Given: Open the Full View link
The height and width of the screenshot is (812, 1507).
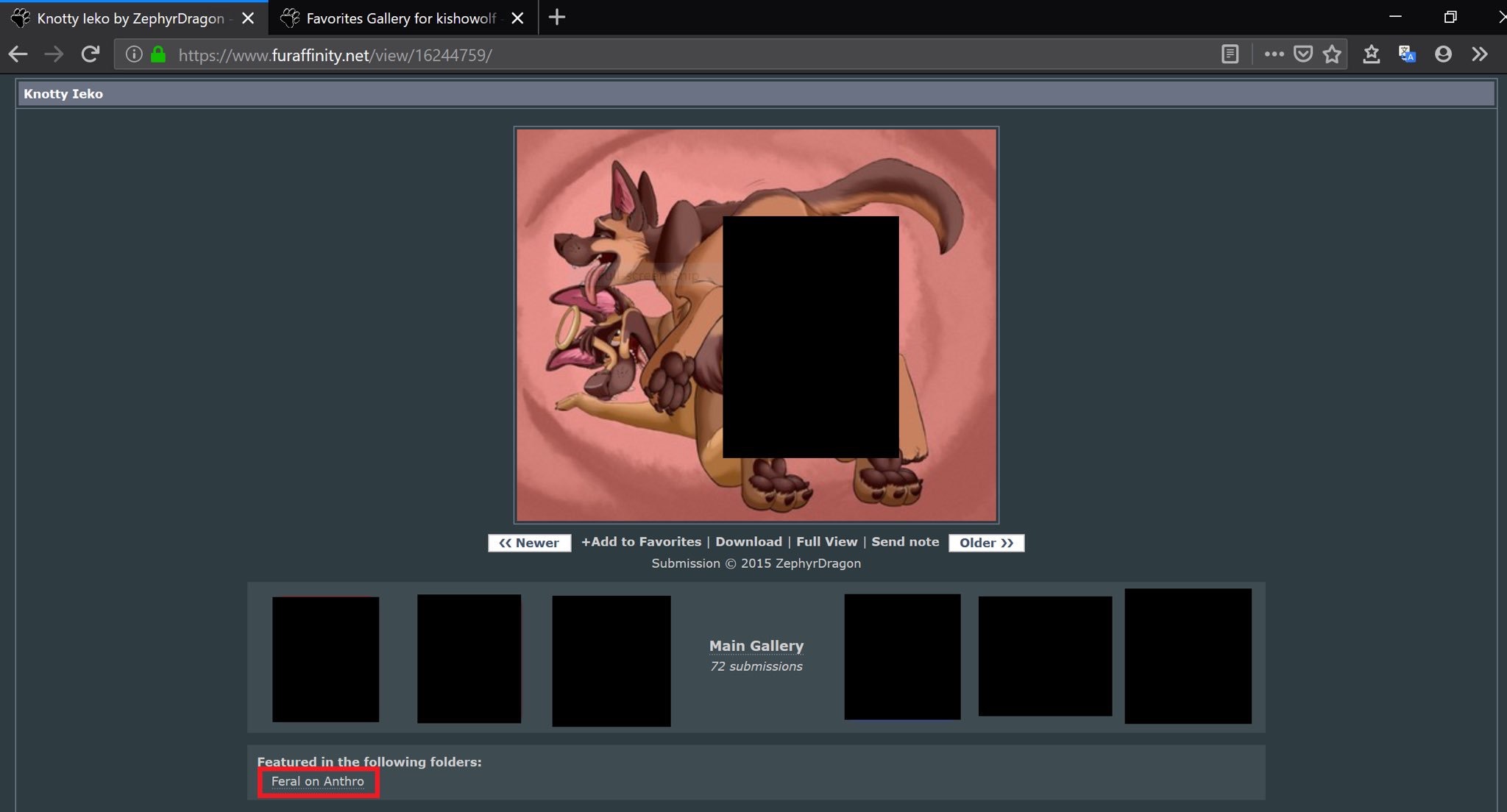Looking at the screenshot, I should tap(826, 542).
